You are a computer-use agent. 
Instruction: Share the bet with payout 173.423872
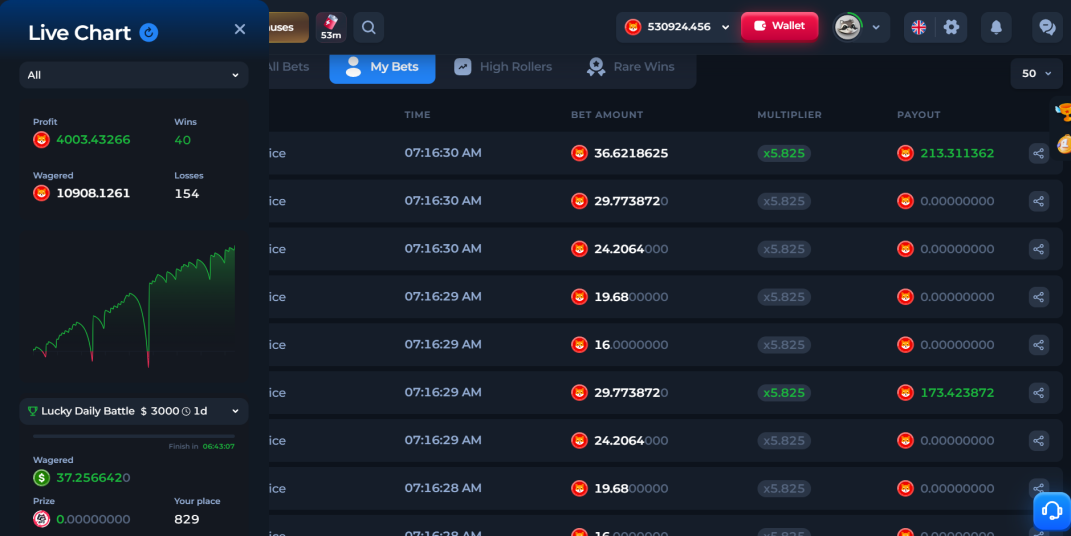(1039, 393)
